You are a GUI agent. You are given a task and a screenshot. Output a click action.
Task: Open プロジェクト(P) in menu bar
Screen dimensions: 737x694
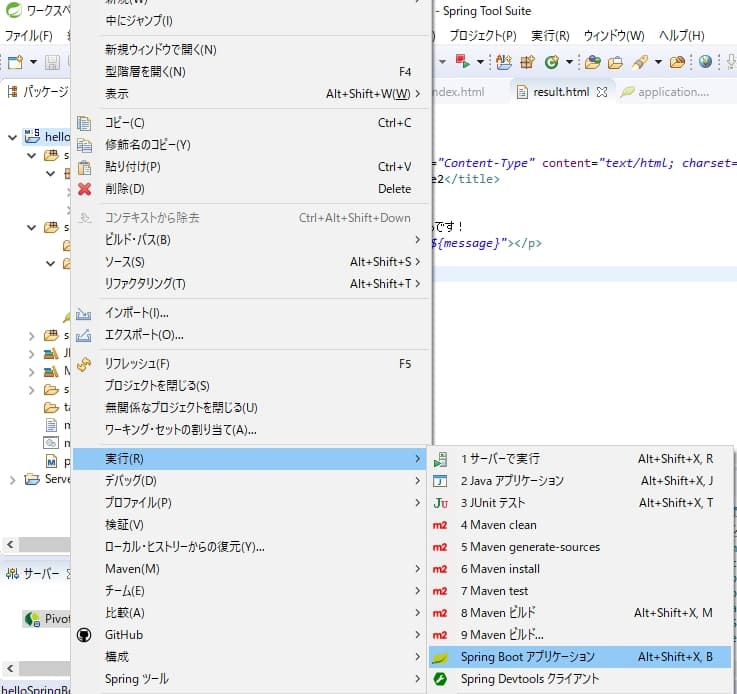[x=483, y=36]
